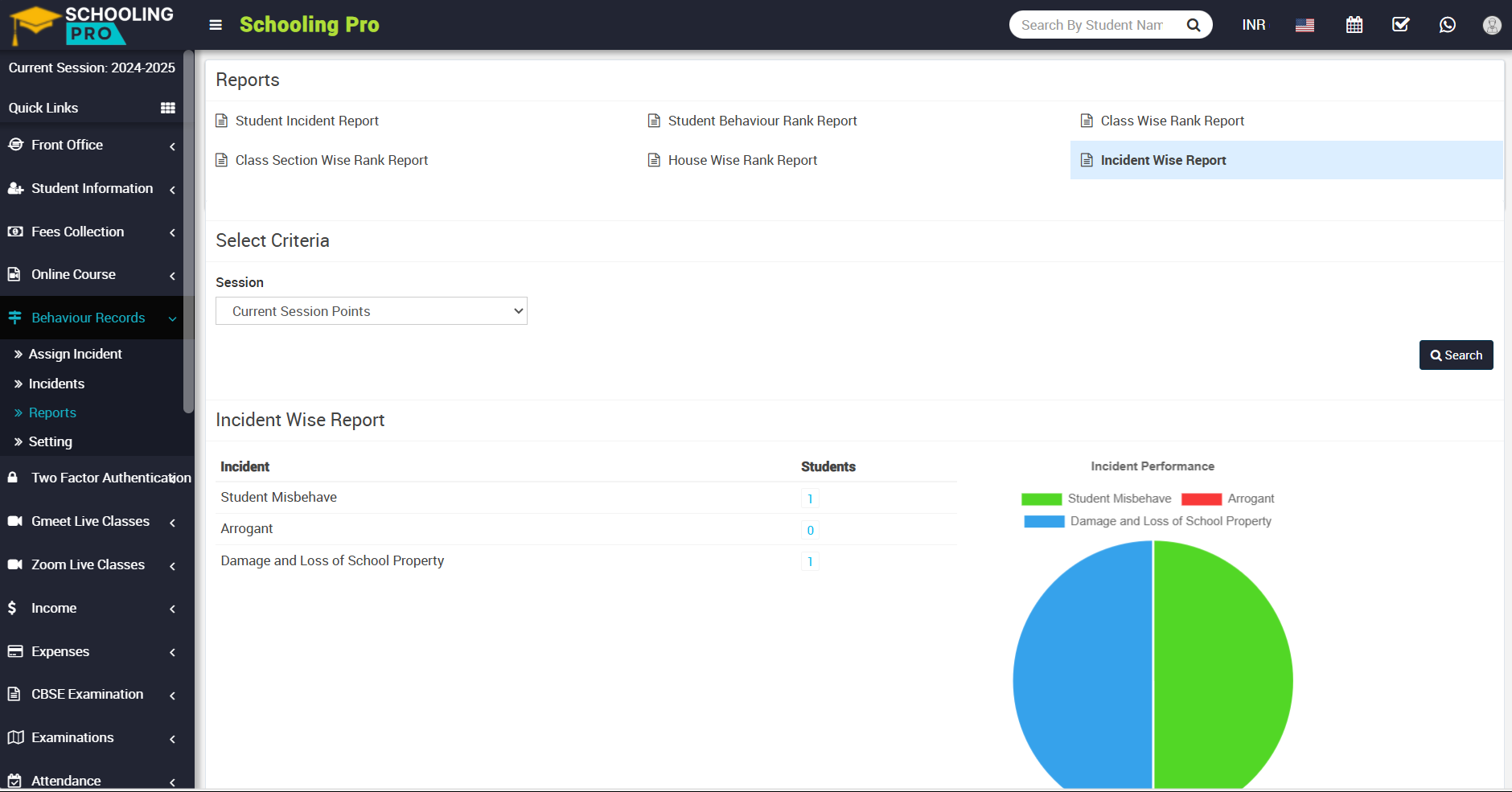Click the Schooling Pro logo

click(x=92, y=25)
